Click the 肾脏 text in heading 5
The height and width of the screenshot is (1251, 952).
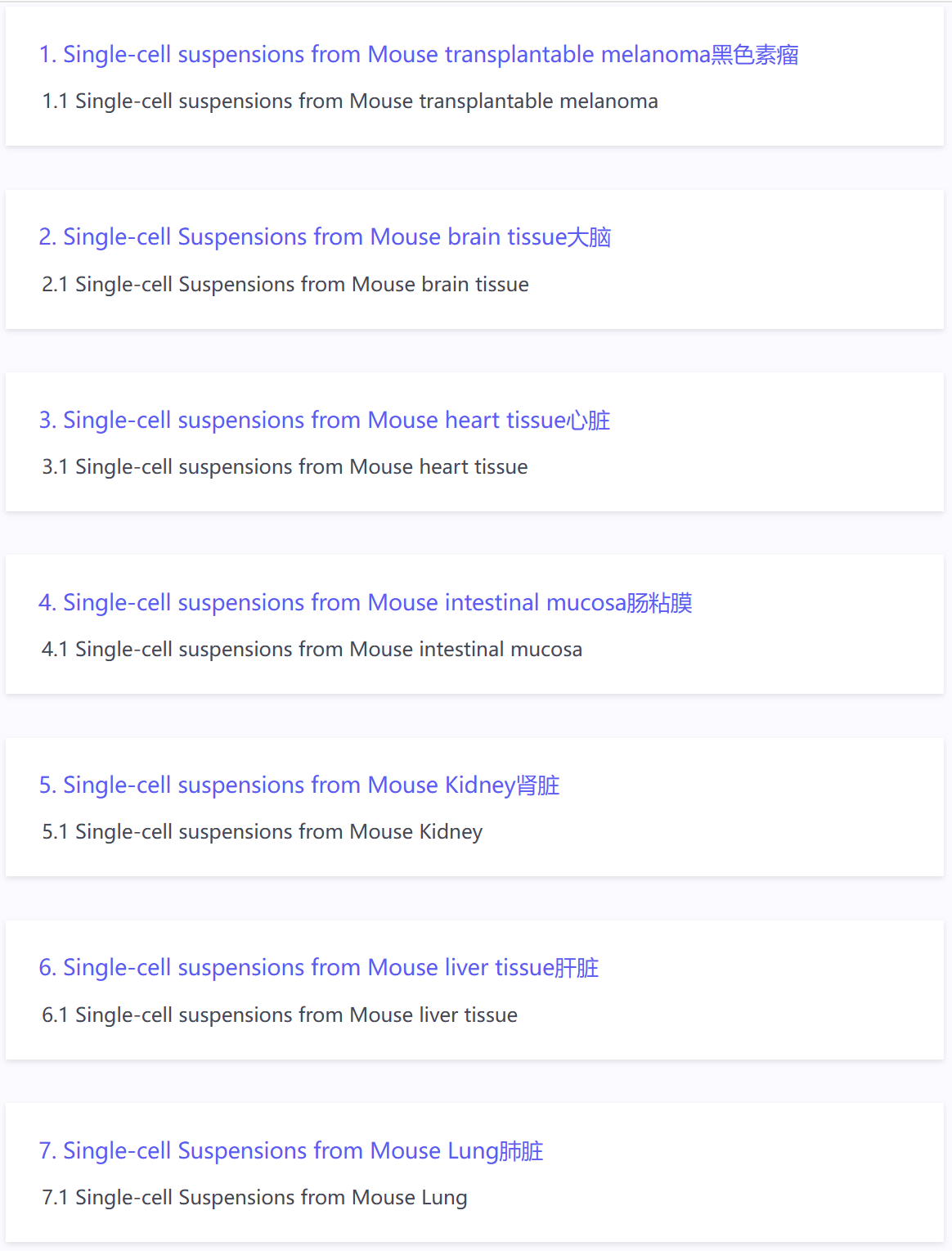coord(538,785)
